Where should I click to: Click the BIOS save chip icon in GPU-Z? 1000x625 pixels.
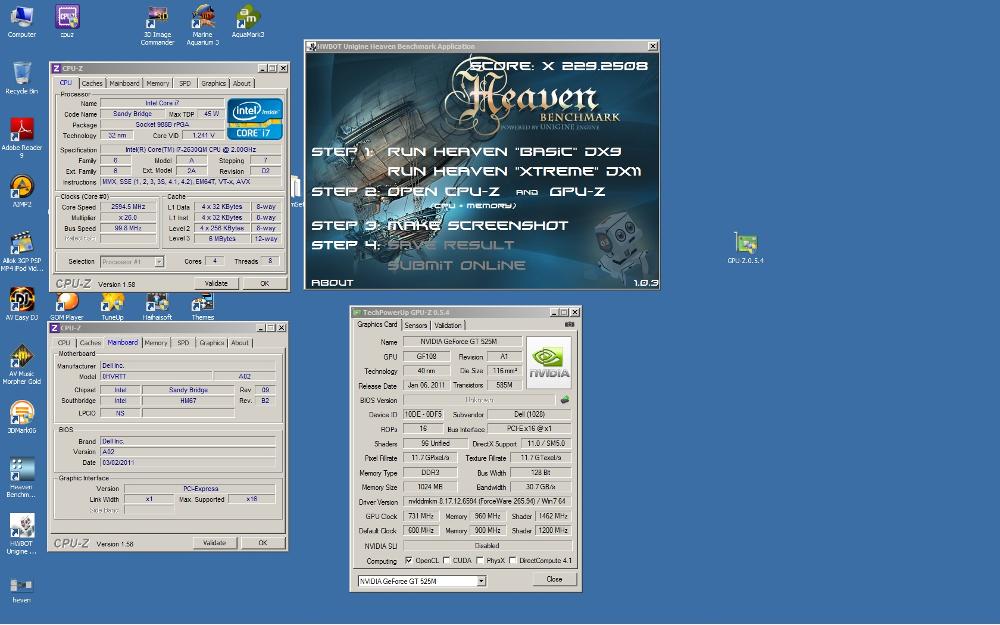point(564,400)
